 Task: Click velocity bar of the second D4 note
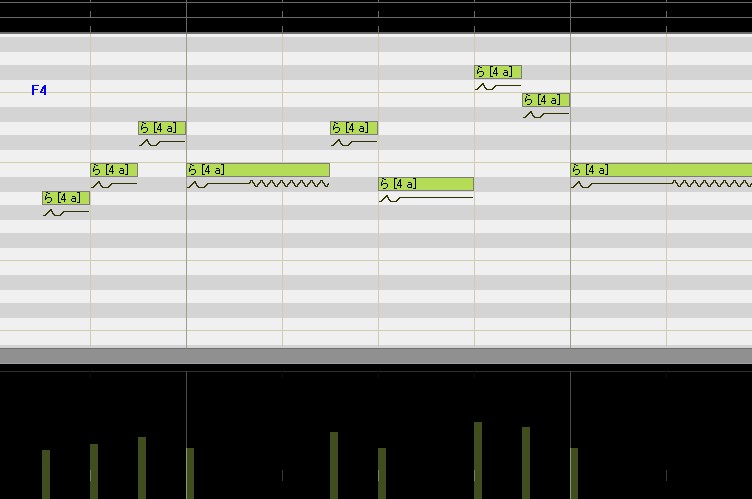point(334,465)
